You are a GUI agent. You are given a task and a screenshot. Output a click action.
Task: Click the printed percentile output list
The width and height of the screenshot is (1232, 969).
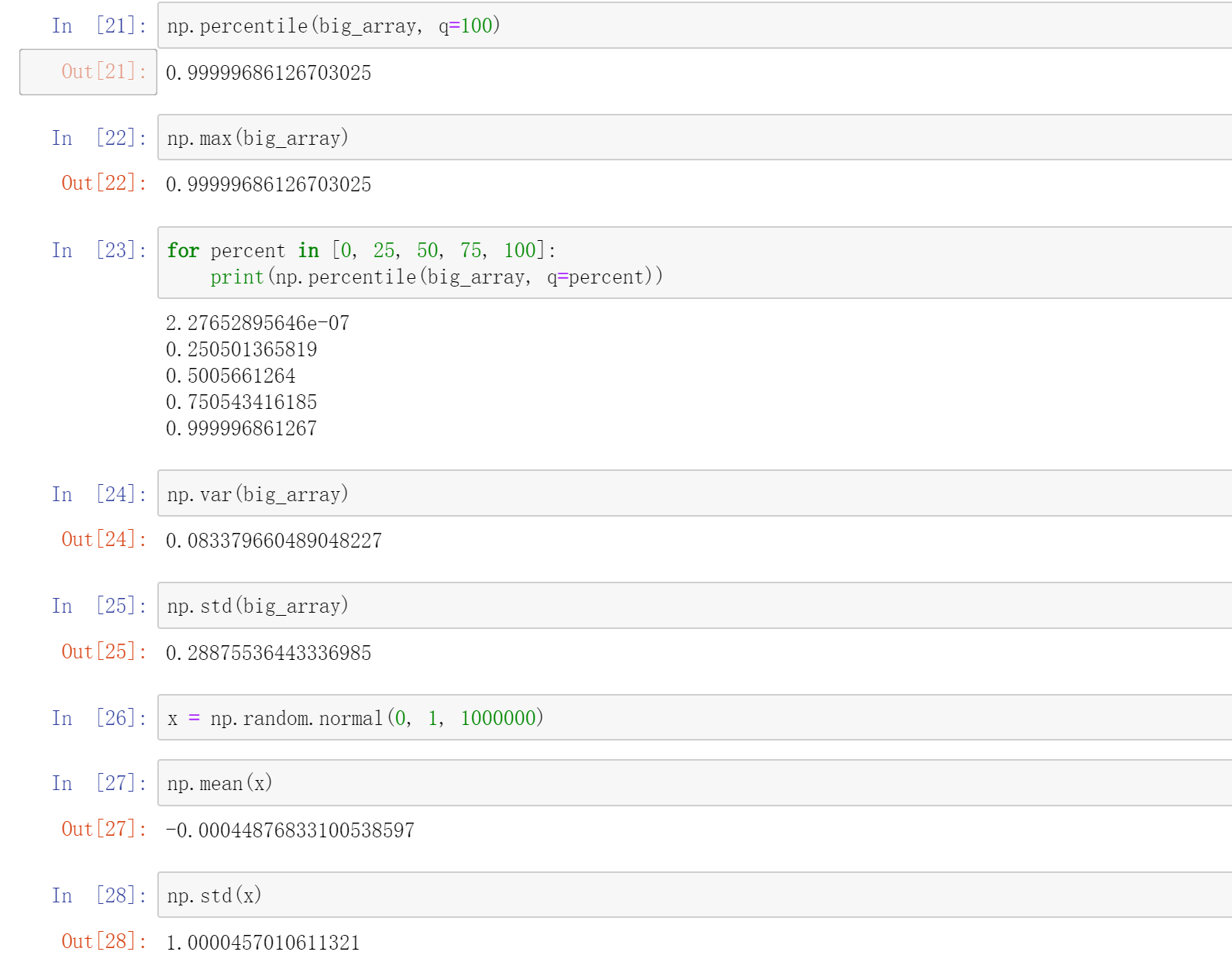tap(256, 376)
